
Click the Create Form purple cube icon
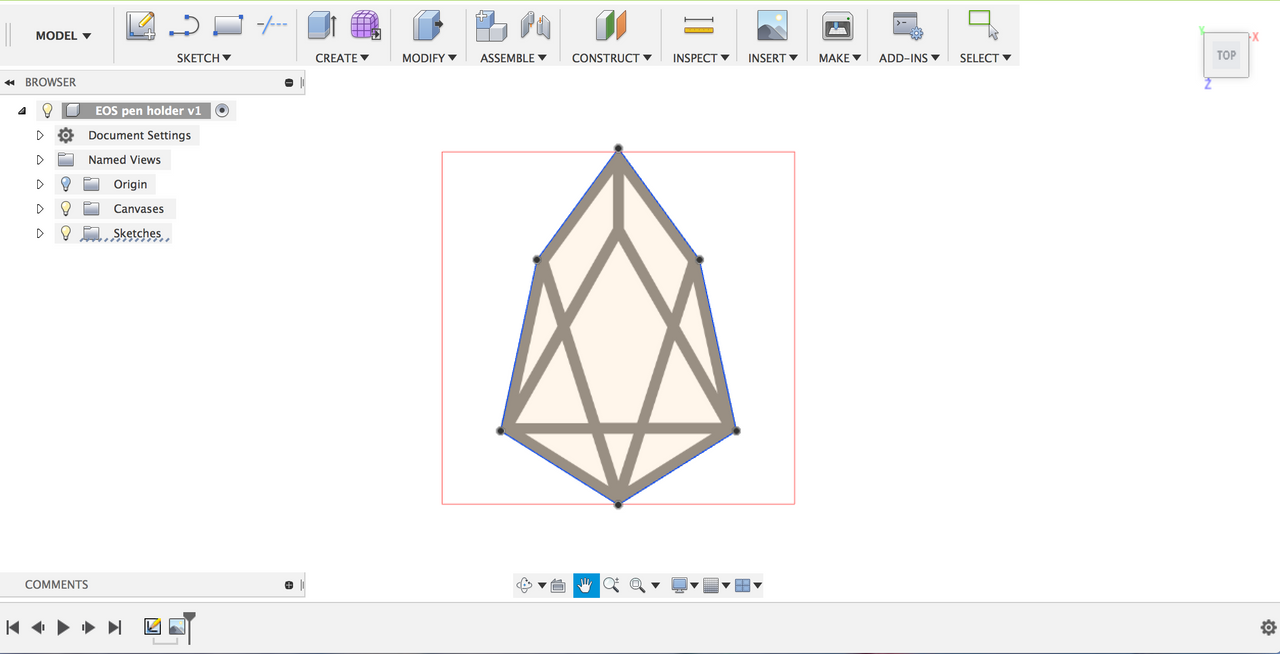pyautogui.click(x=366, y=26)
